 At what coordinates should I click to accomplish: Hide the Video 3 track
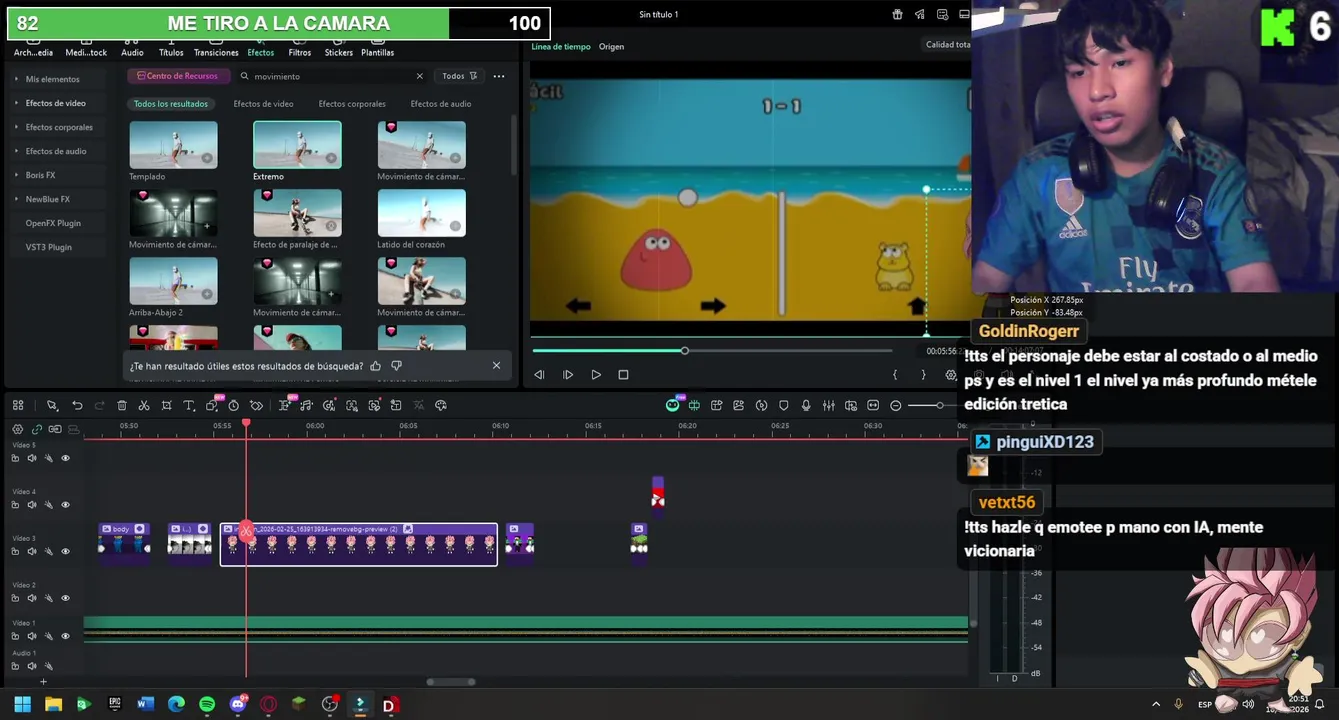pyautogui.click(x=66, y=551)
